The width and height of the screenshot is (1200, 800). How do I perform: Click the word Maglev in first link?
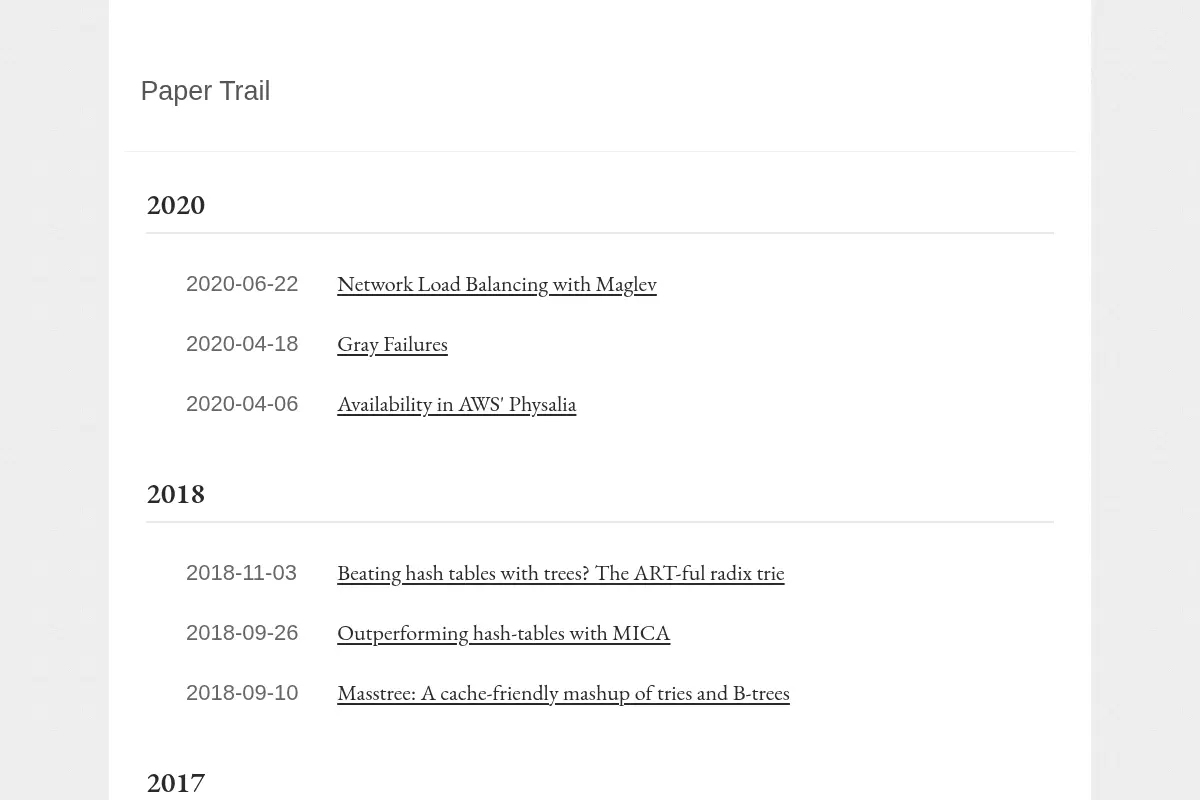626,284
